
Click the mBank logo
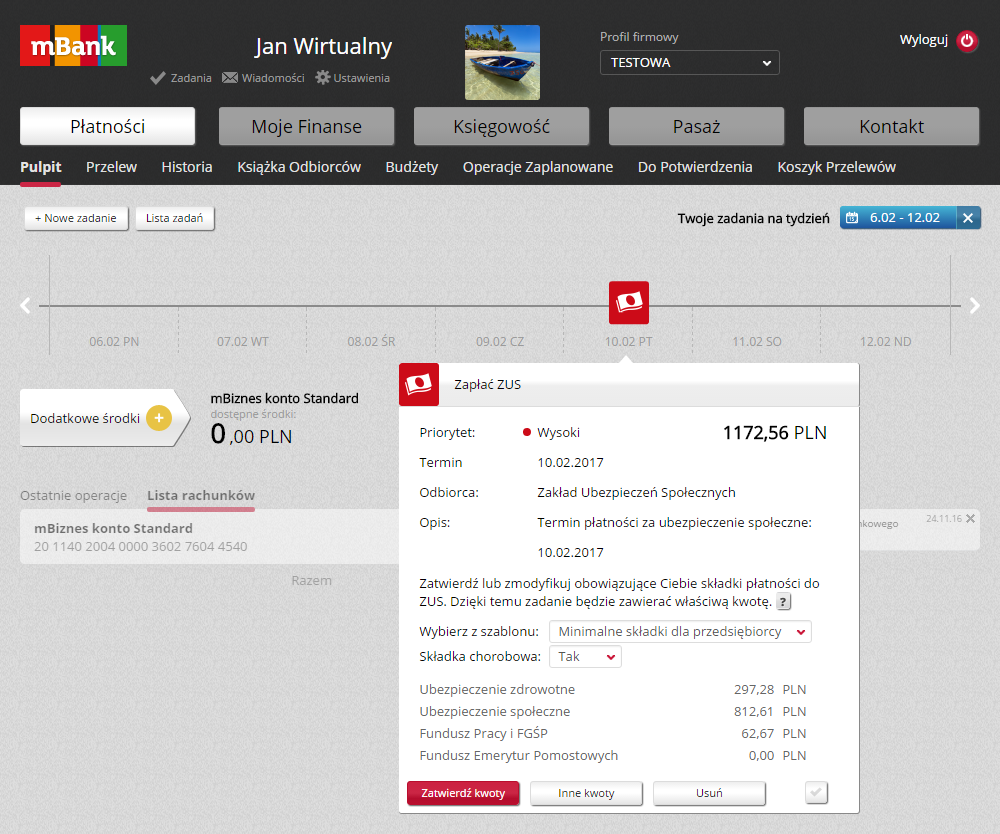click(73, 45)
